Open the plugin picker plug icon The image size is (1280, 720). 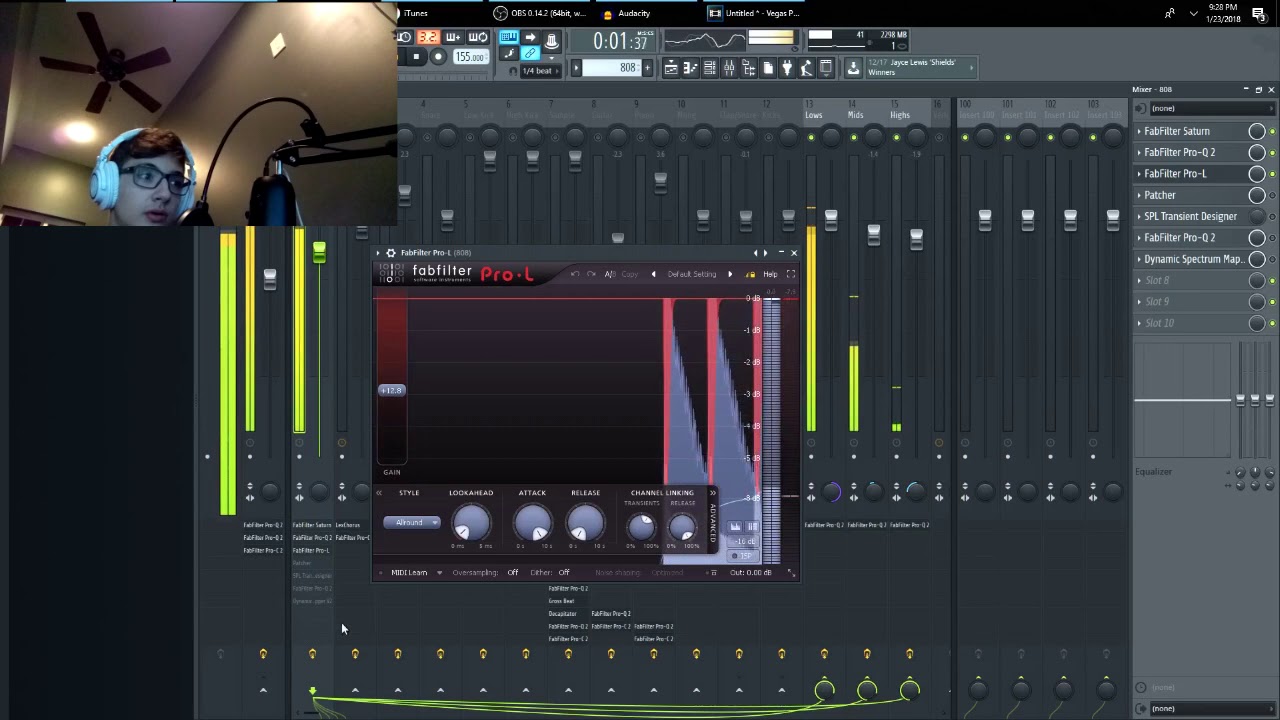pyautogui.click(x=786, y=68)
